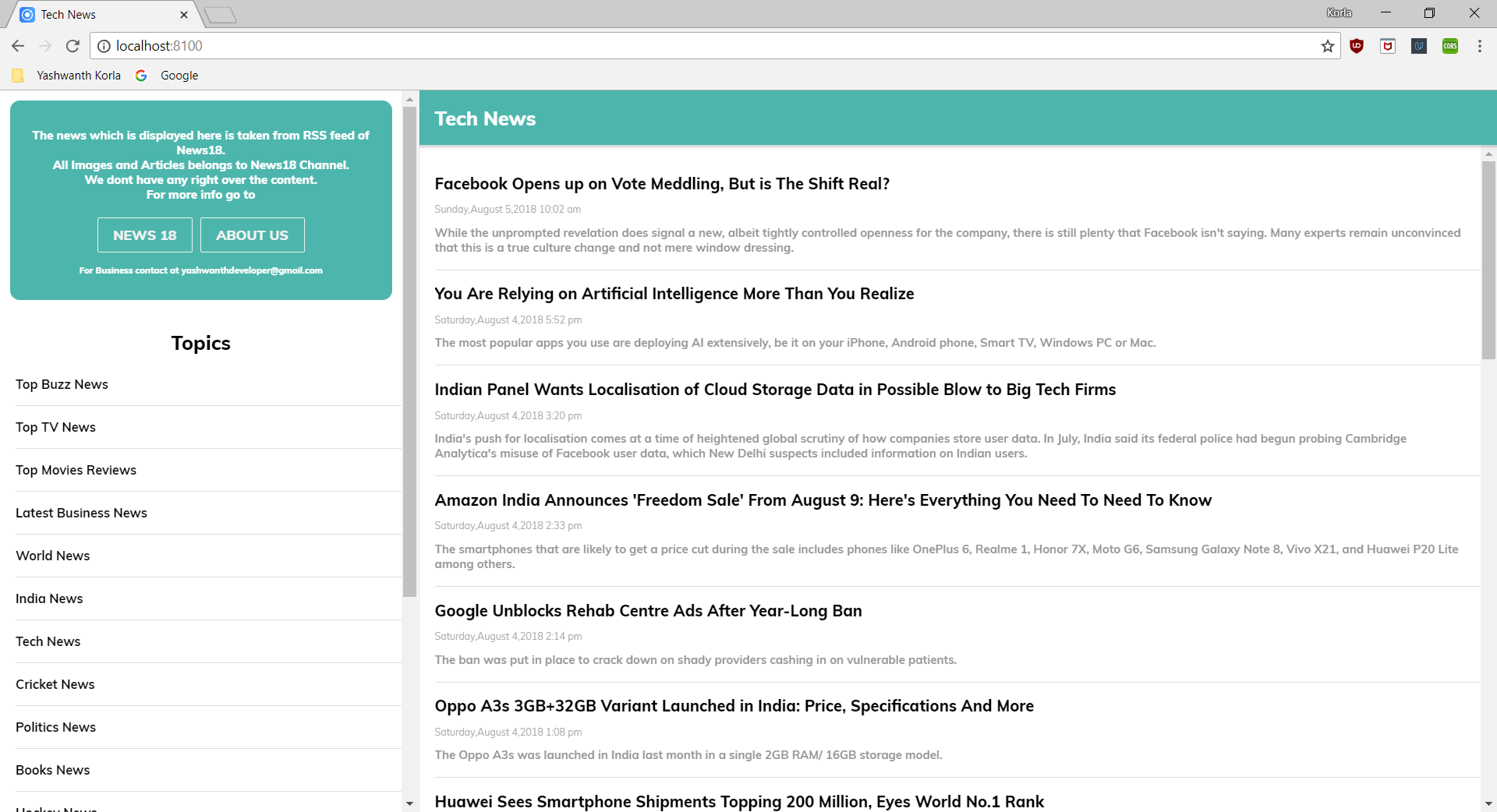This screenshot has width=1497, height=812.
Task: Reload the page with the refresh icon
Action: pos(73,46)
